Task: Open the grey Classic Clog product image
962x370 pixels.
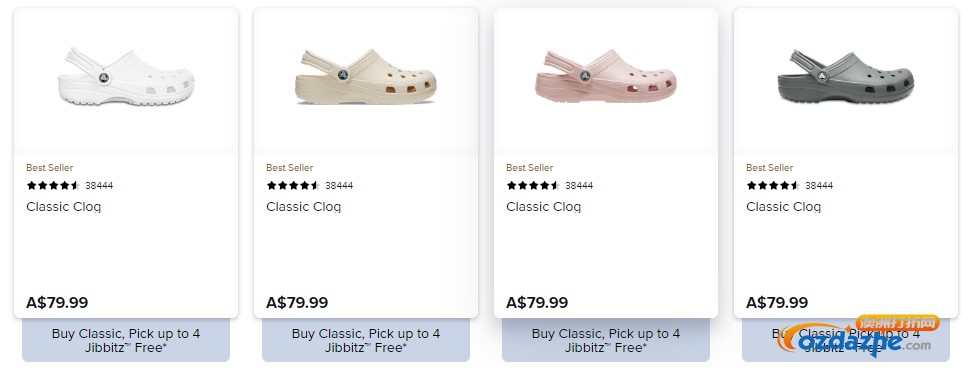Action: pyautogui.click(x=845, y=77)
